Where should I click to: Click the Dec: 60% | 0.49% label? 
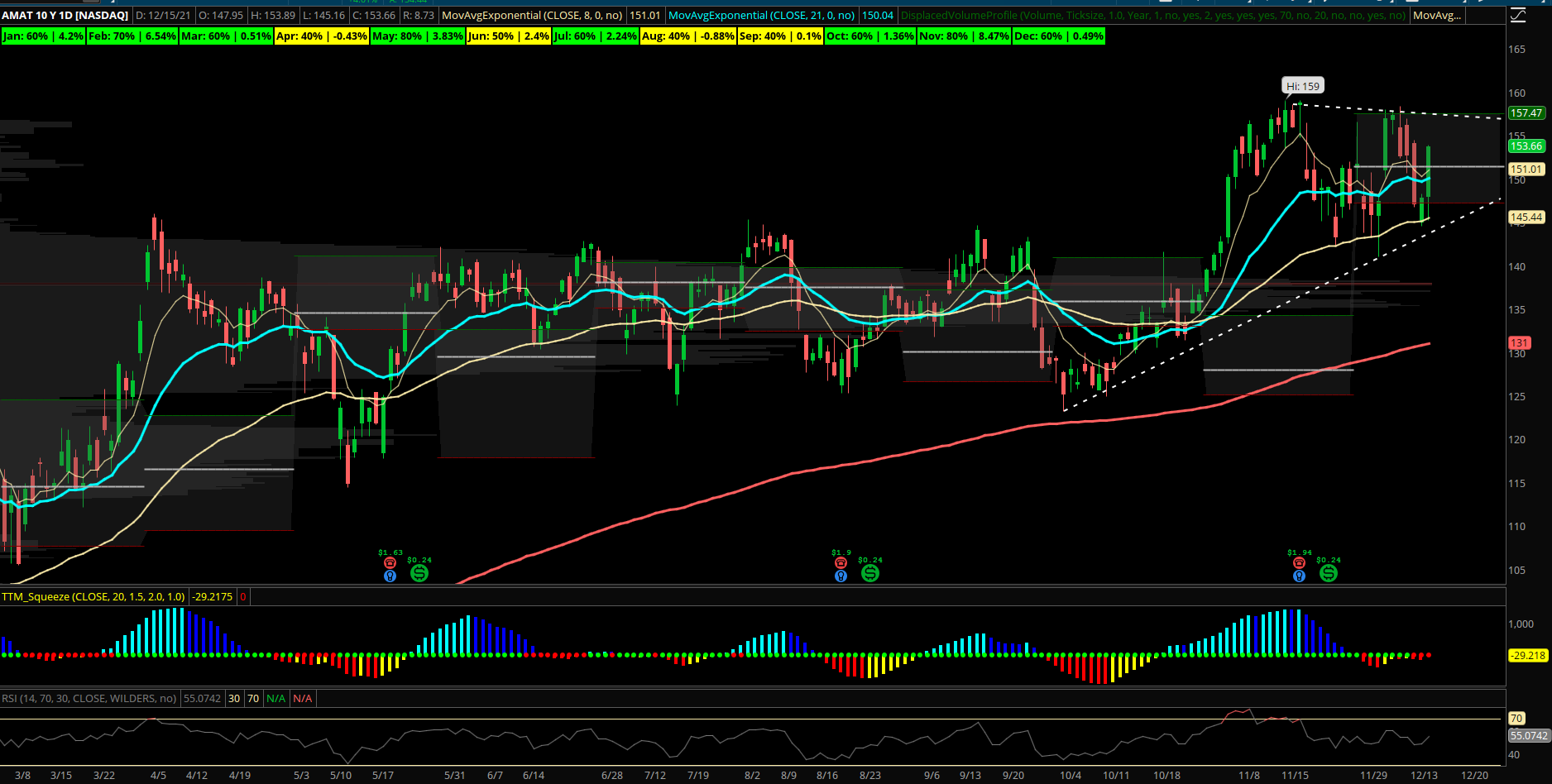pyautogui.click(x=1059, y=36)
